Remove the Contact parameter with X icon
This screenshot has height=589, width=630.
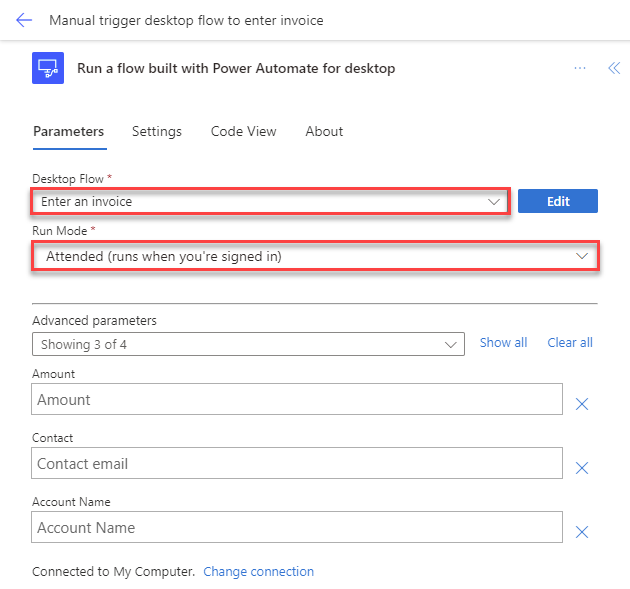coord(581,468)
